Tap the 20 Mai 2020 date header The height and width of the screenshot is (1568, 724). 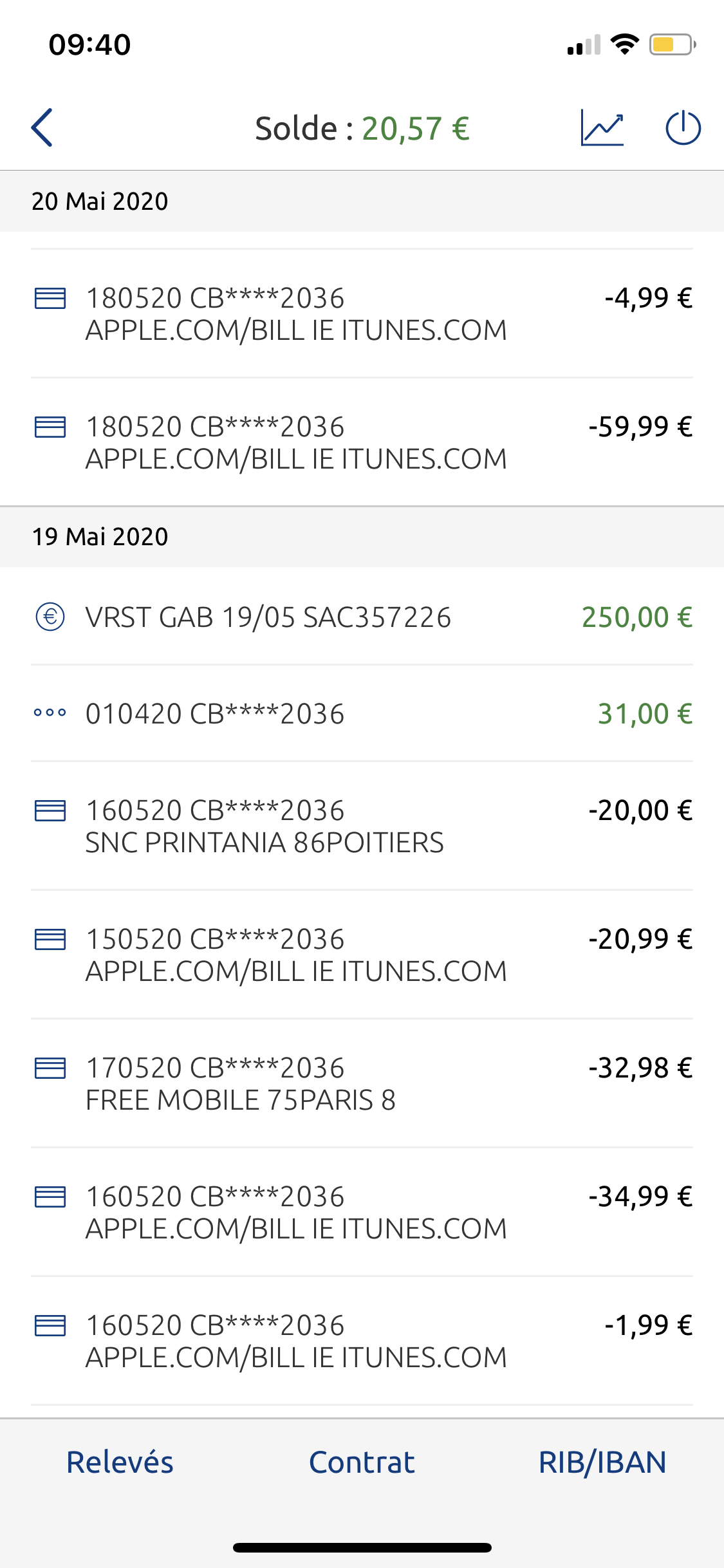[100, 201]
